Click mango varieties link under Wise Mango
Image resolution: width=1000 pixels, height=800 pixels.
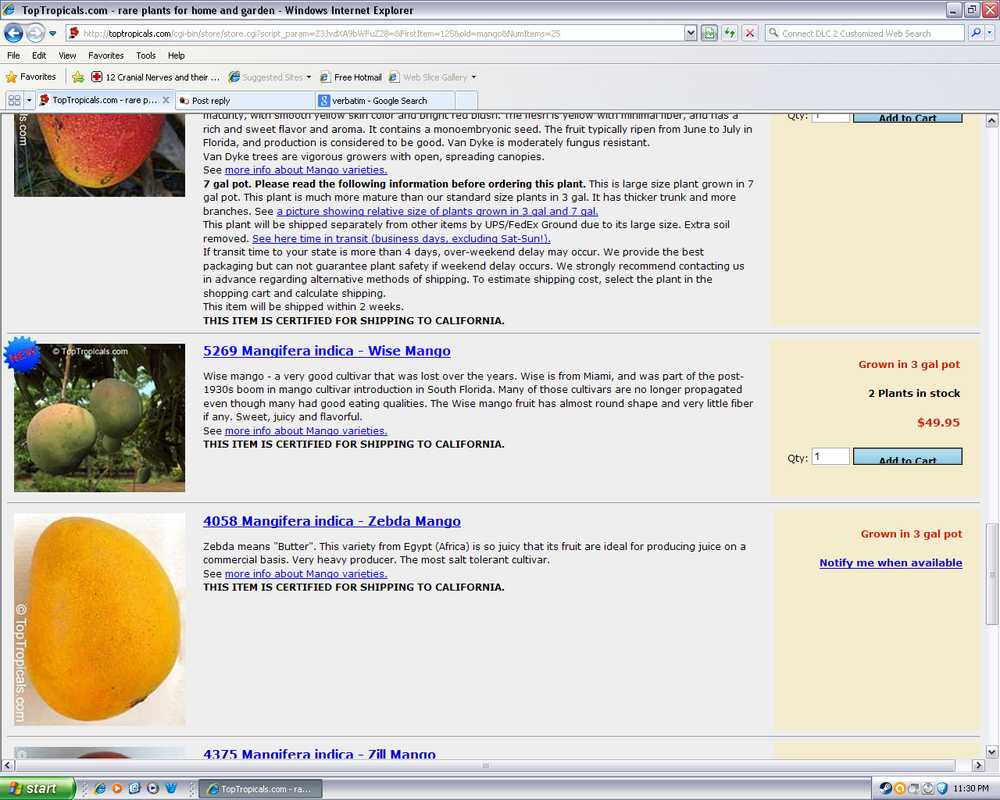pyautogui.click(x=305, y=431)
